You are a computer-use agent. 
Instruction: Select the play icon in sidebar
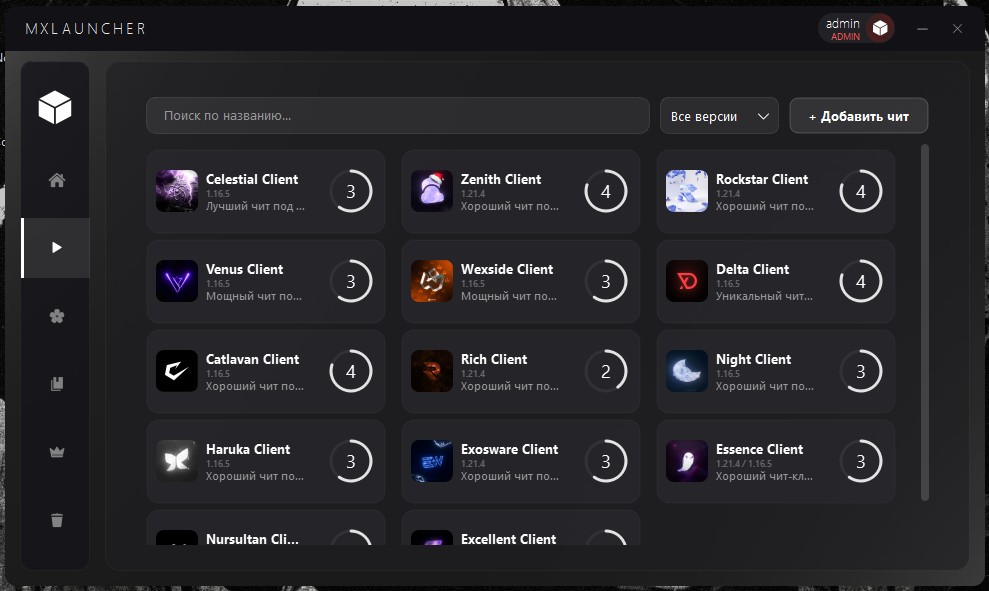point(56,248)
